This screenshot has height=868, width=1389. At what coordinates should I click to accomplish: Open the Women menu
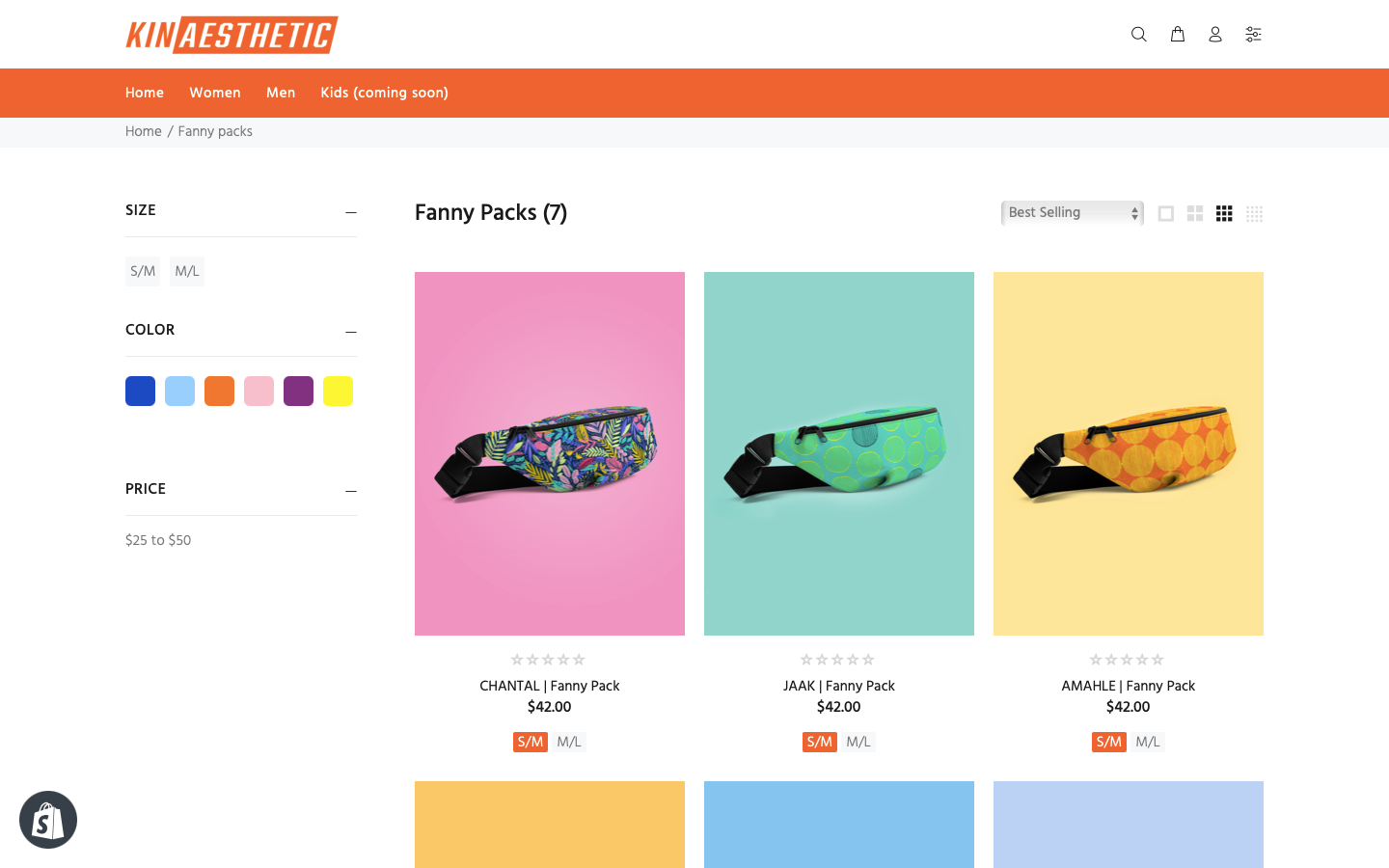tap(215, 94)
